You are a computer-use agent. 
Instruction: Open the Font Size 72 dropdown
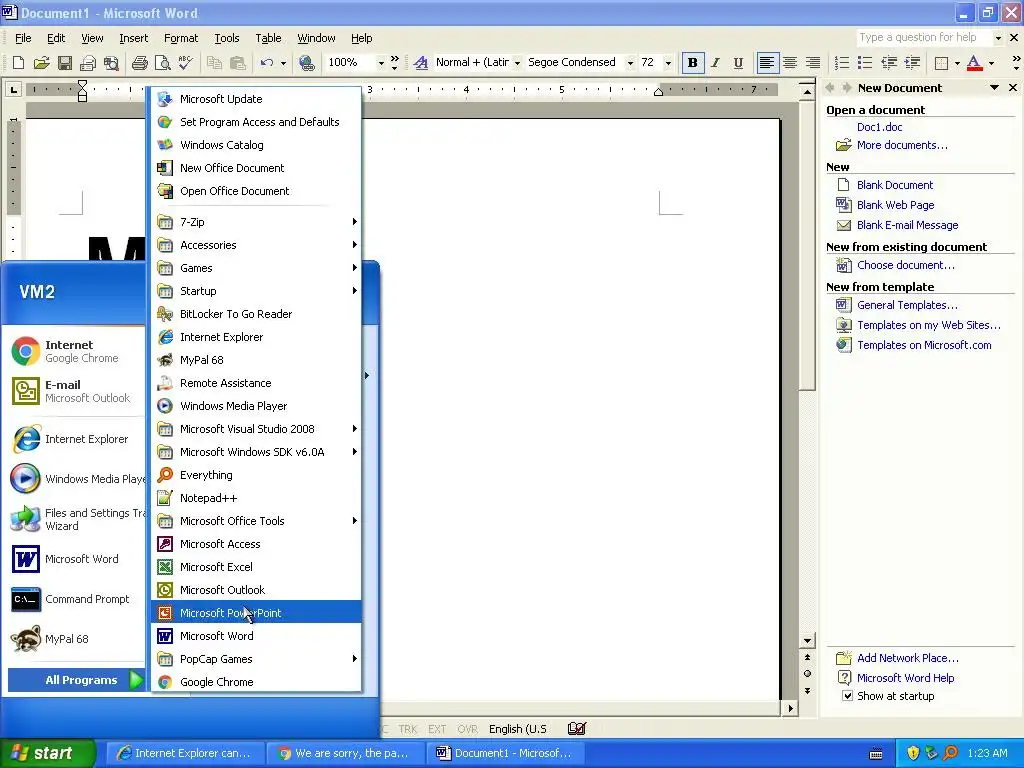coord(668,63)
